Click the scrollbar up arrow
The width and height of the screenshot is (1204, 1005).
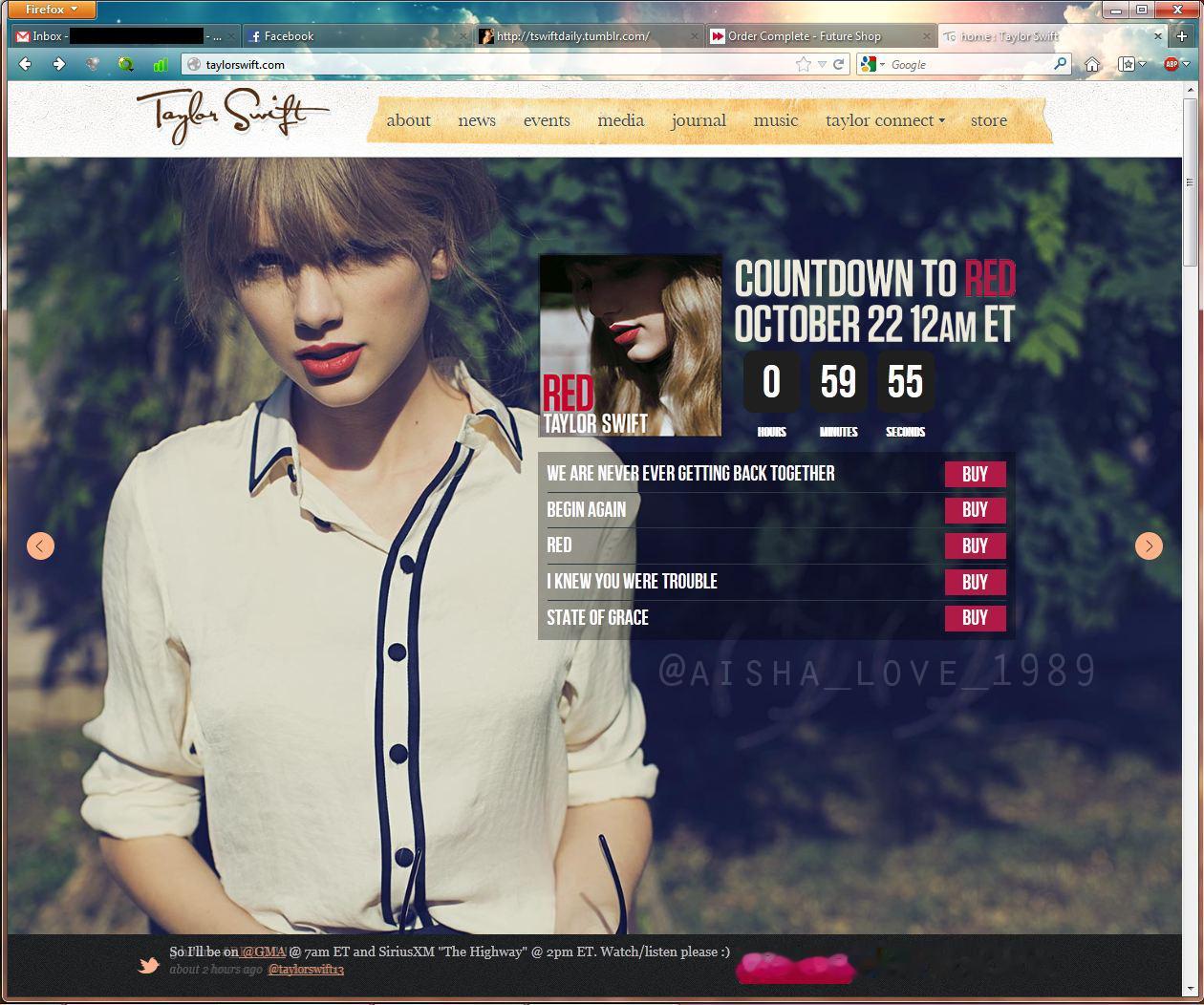(x=1190, y=89)
